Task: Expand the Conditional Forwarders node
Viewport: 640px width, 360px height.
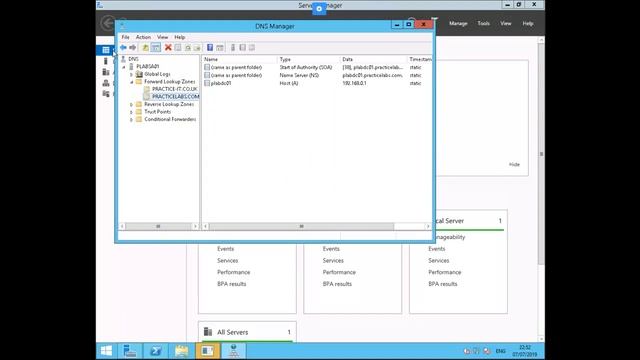Action: (131, 120)
